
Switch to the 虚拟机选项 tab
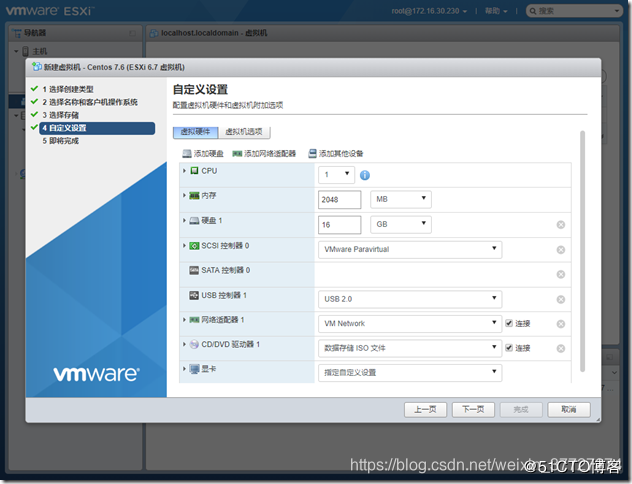point(244,132)
